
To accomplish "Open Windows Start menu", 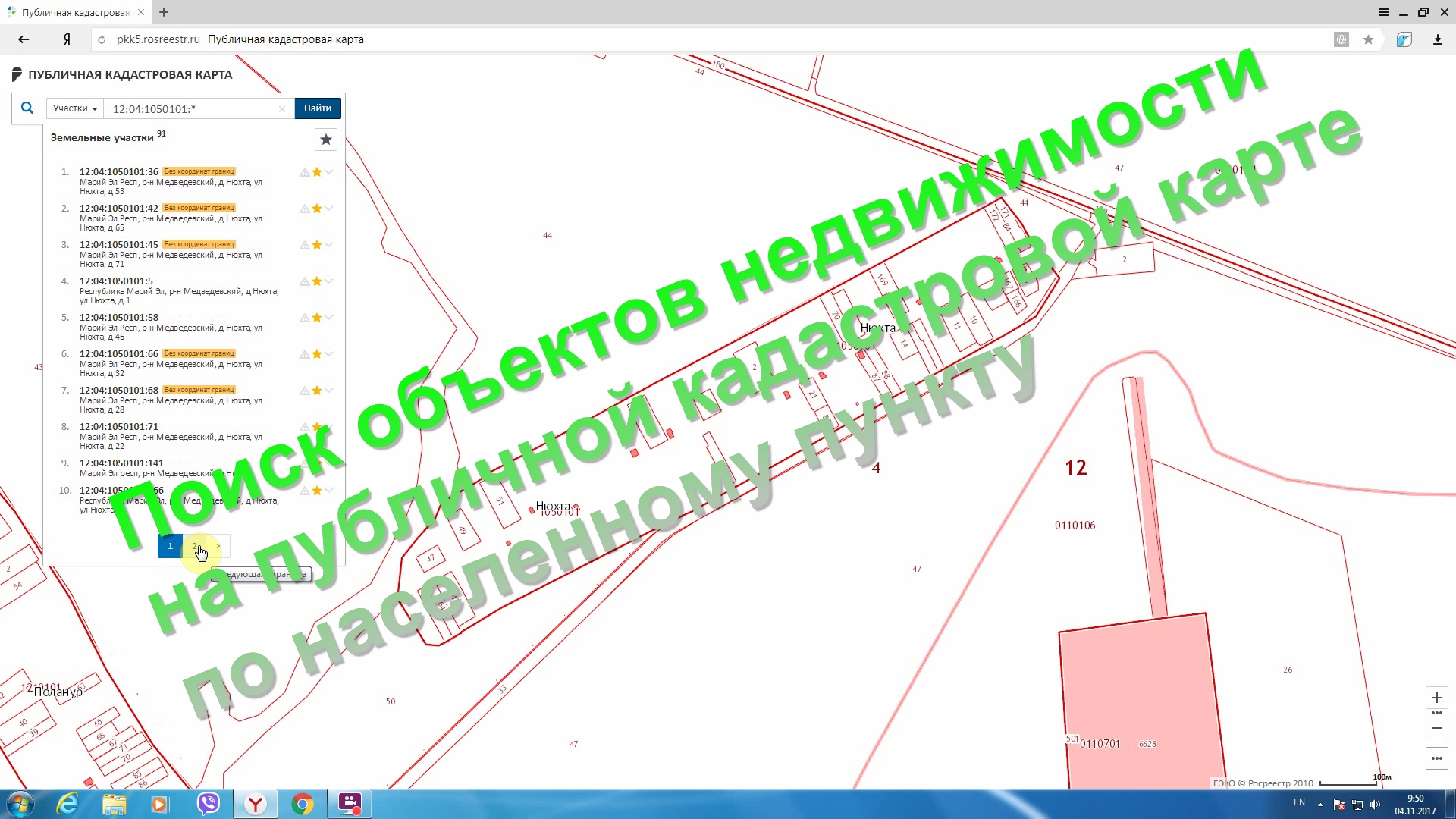I will (x=20, y=804).
